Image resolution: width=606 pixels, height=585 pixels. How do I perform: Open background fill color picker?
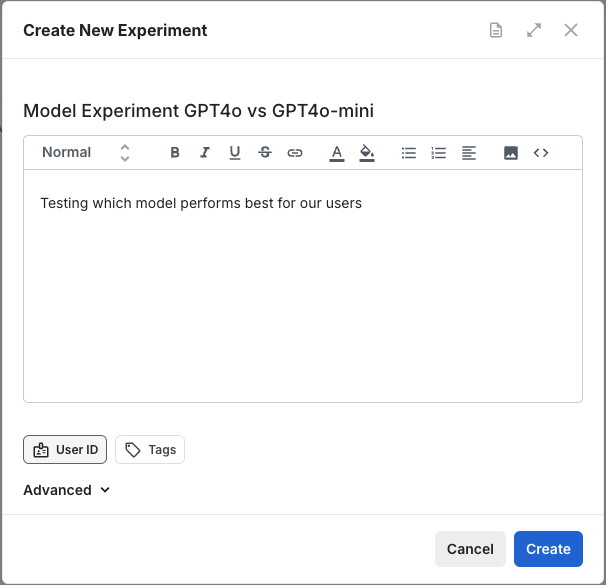click(x=367, y=153)
